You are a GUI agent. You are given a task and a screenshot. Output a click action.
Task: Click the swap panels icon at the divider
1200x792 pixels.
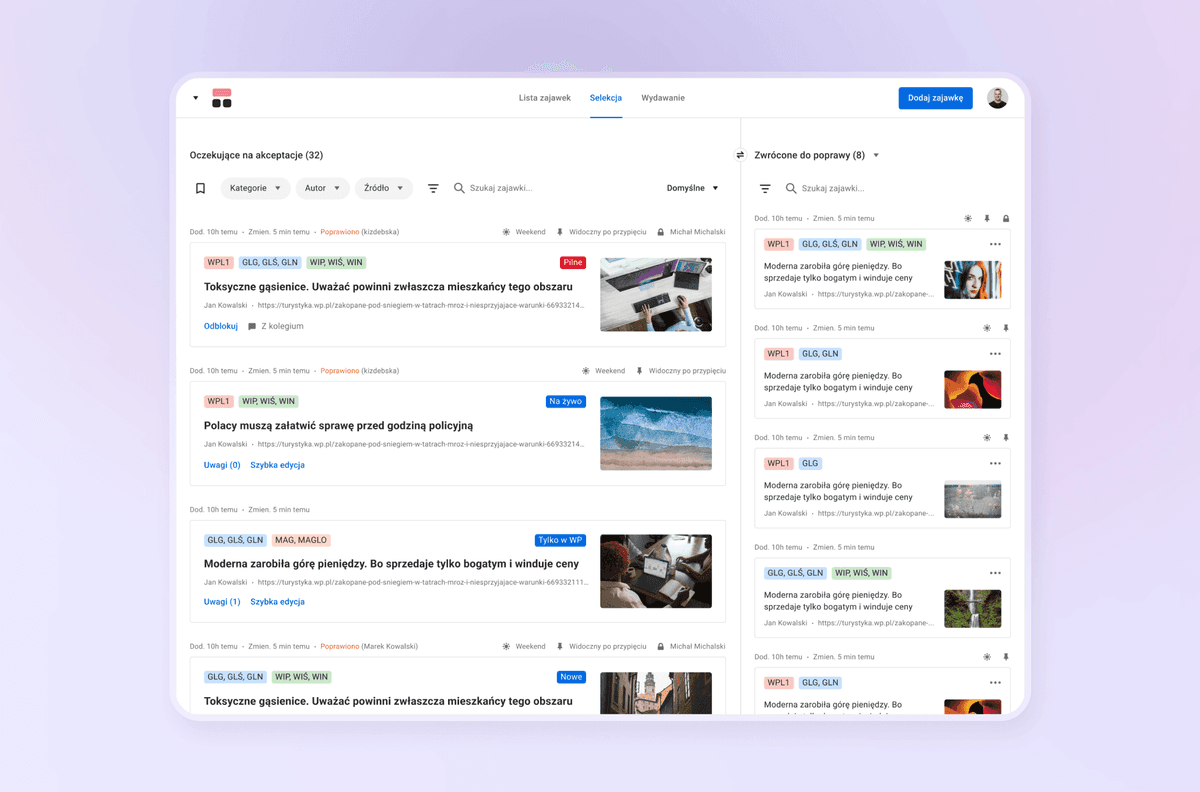coord(740,155)
